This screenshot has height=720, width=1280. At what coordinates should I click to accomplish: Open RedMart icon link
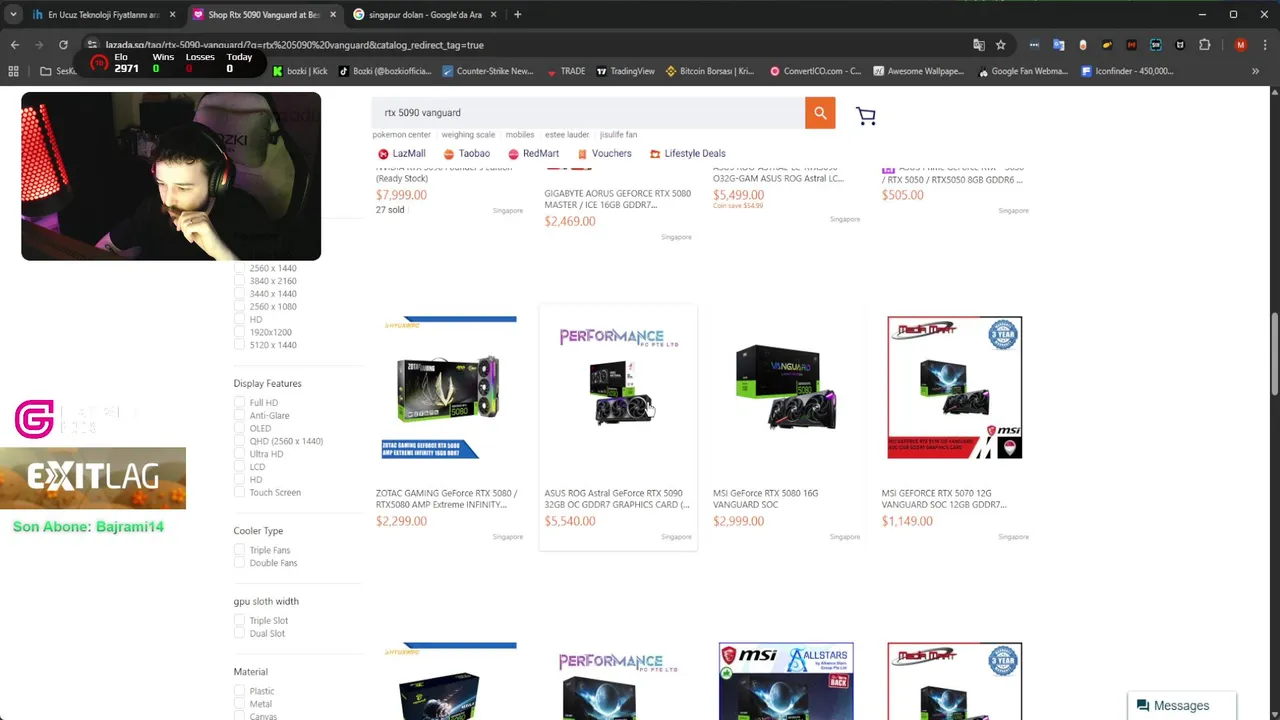tap(533, 154)
